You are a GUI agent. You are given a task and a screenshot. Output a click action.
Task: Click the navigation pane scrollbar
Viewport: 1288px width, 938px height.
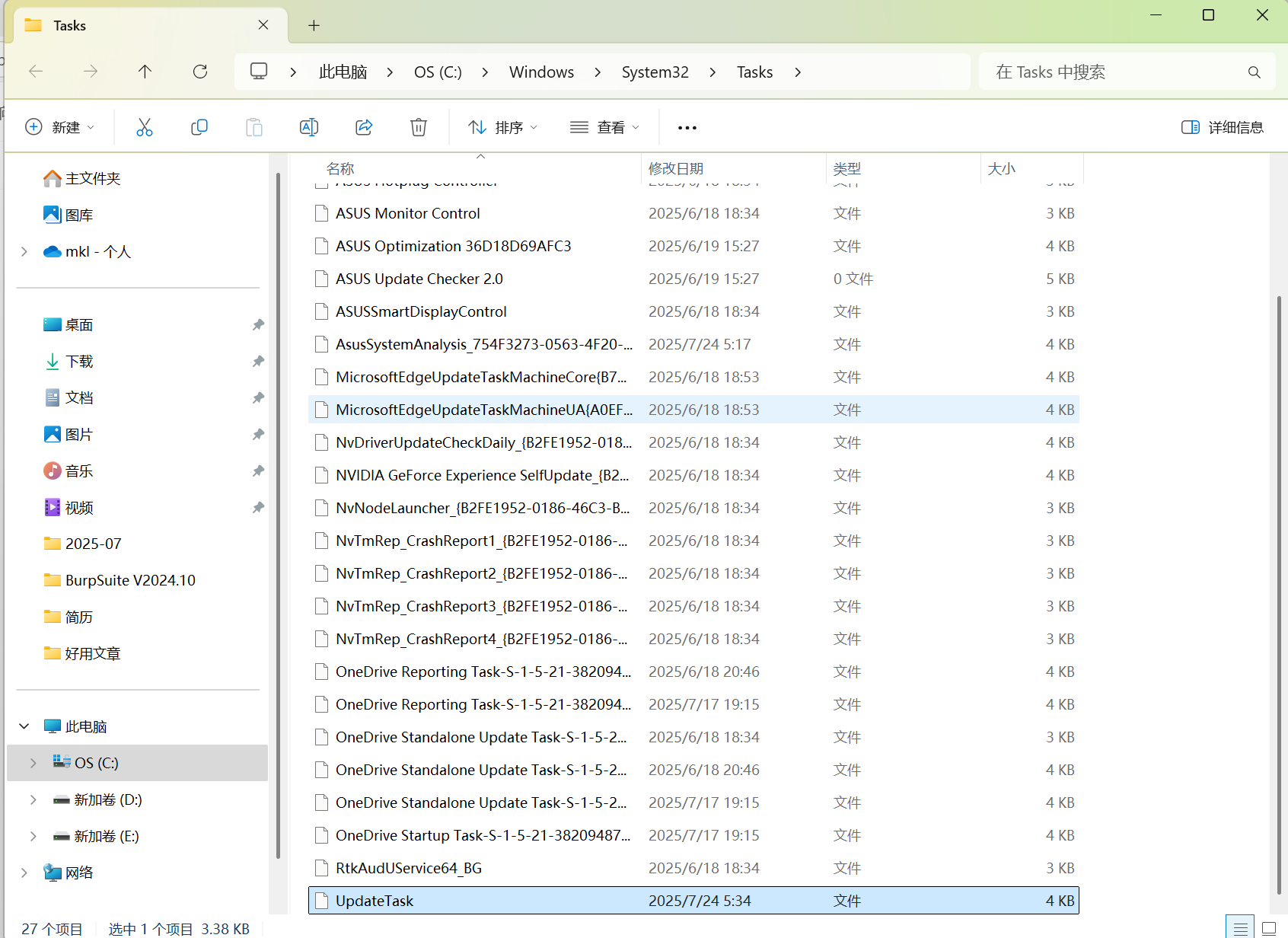tap(278, 514)
